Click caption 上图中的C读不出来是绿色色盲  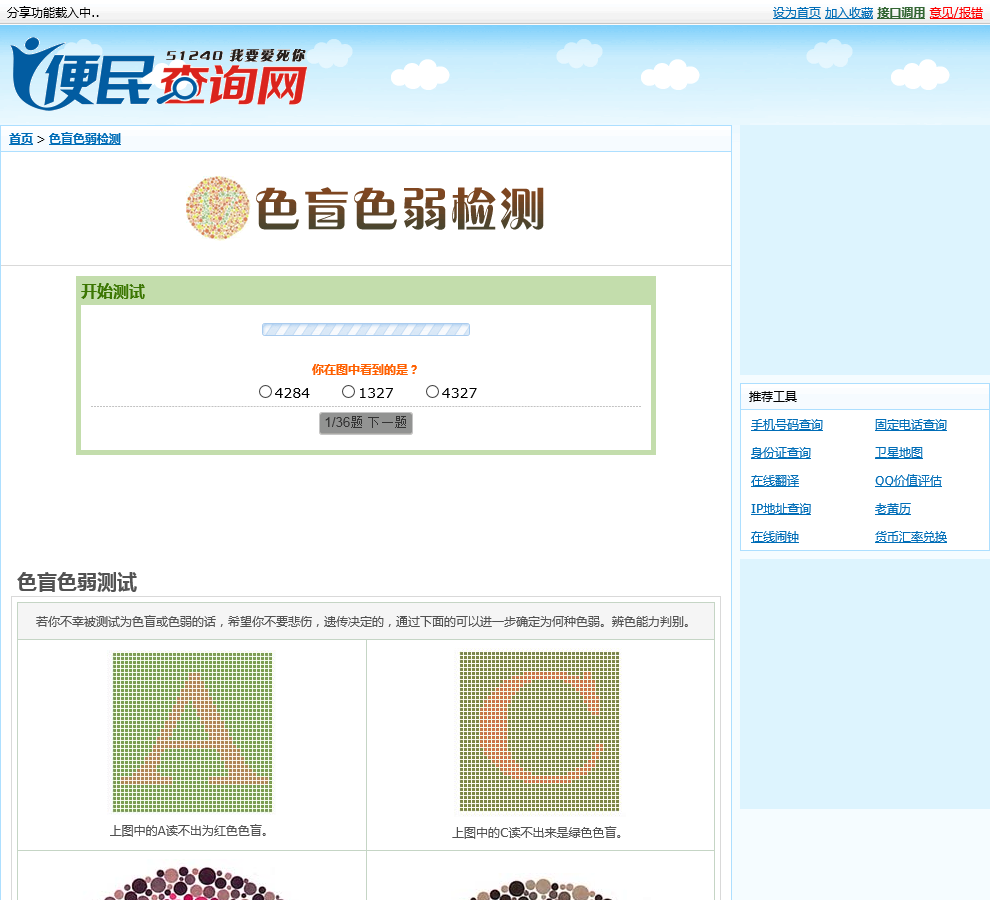tap(538, 832)
